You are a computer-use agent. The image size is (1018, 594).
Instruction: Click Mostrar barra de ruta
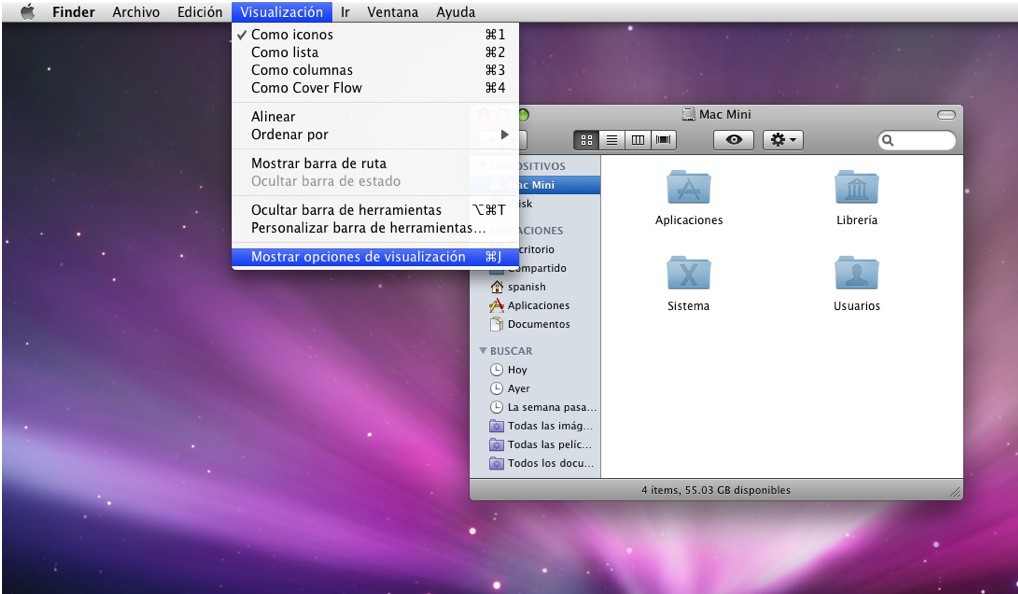pyautogui.click(x=375, y=164)
